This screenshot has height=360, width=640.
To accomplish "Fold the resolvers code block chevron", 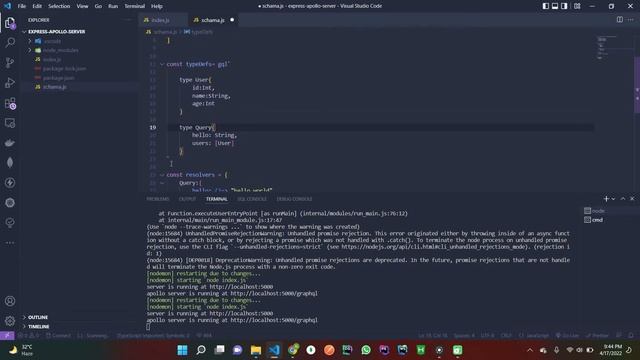I will pos(162,175).
